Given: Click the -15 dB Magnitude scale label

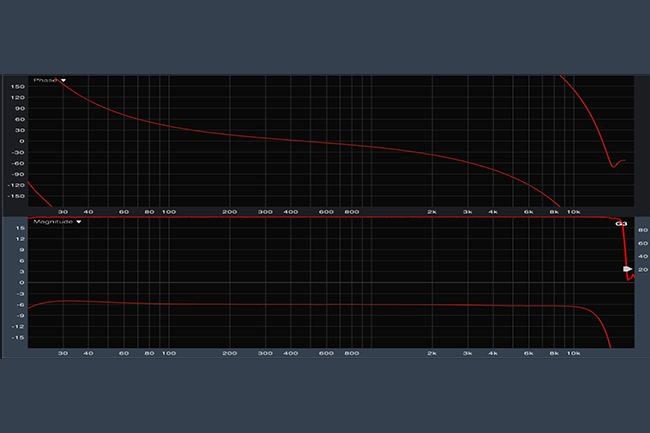Looking at the screenshot, I should [x=18, y=338].
